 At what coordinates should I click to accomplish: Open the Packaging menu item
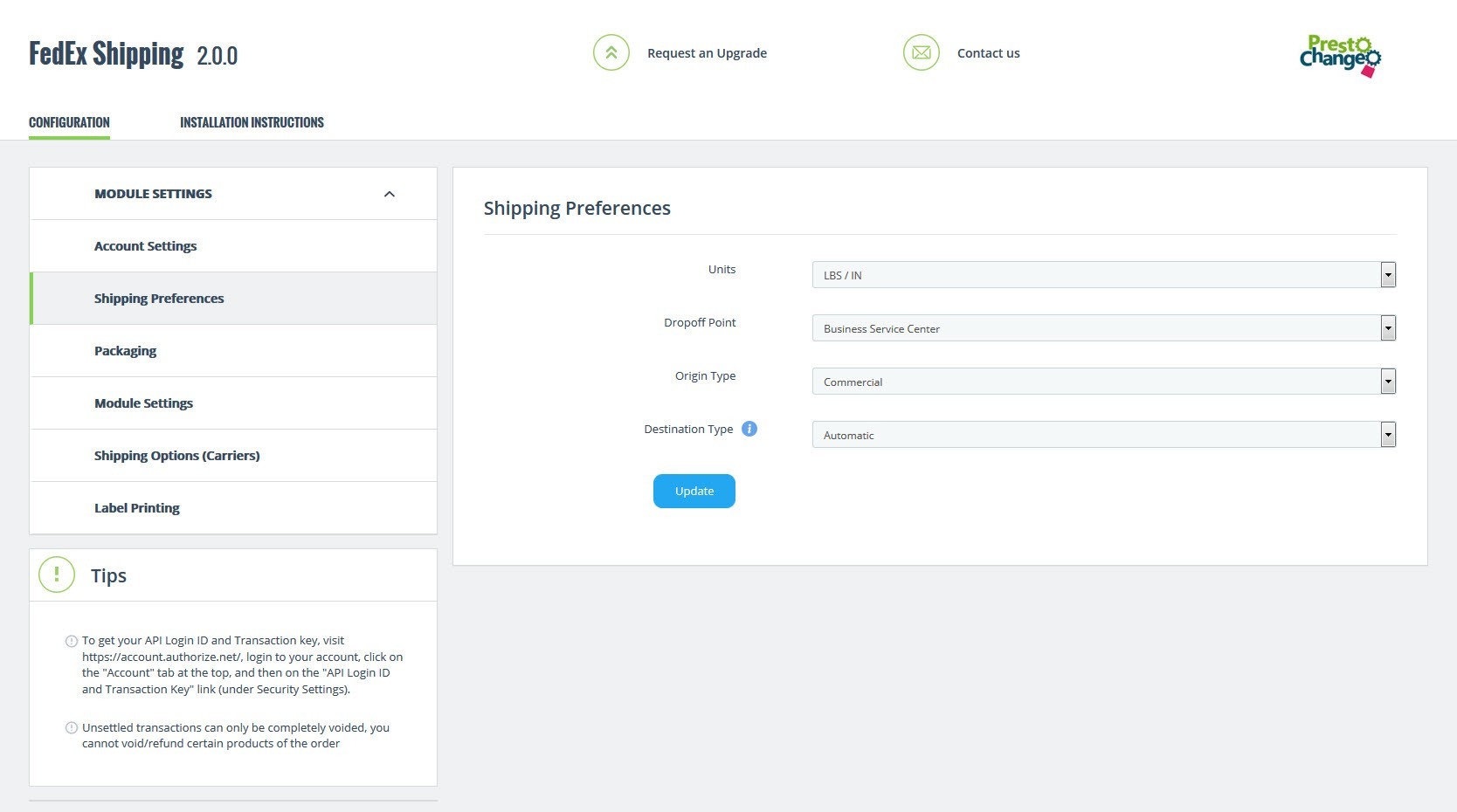(x=233, y=351)
